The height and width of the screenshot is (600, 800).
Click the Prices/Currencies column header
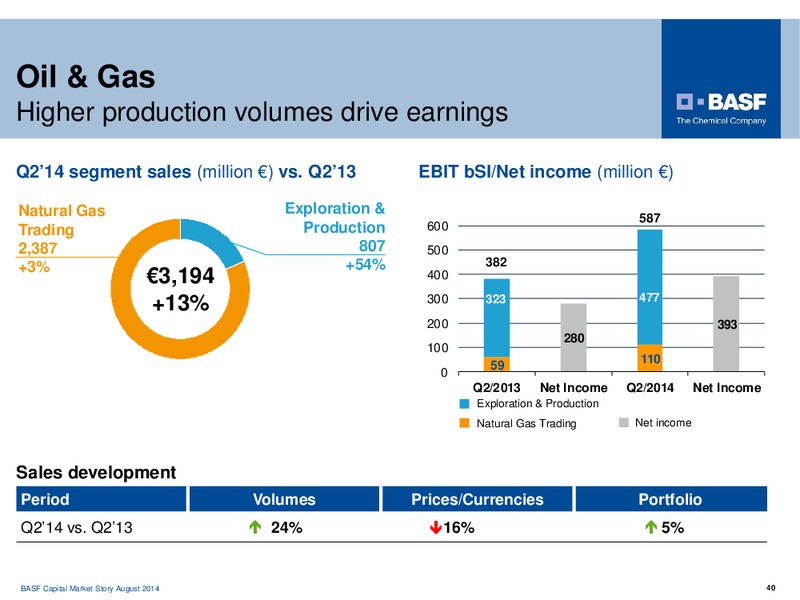coord(477,499)
